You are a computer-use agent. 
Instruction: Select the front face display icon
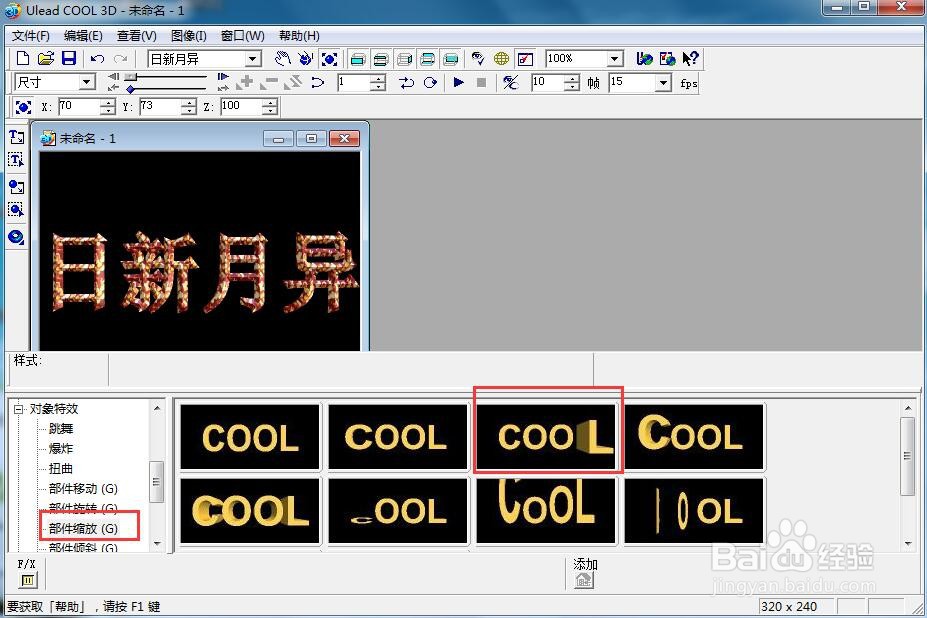point(358,59)
